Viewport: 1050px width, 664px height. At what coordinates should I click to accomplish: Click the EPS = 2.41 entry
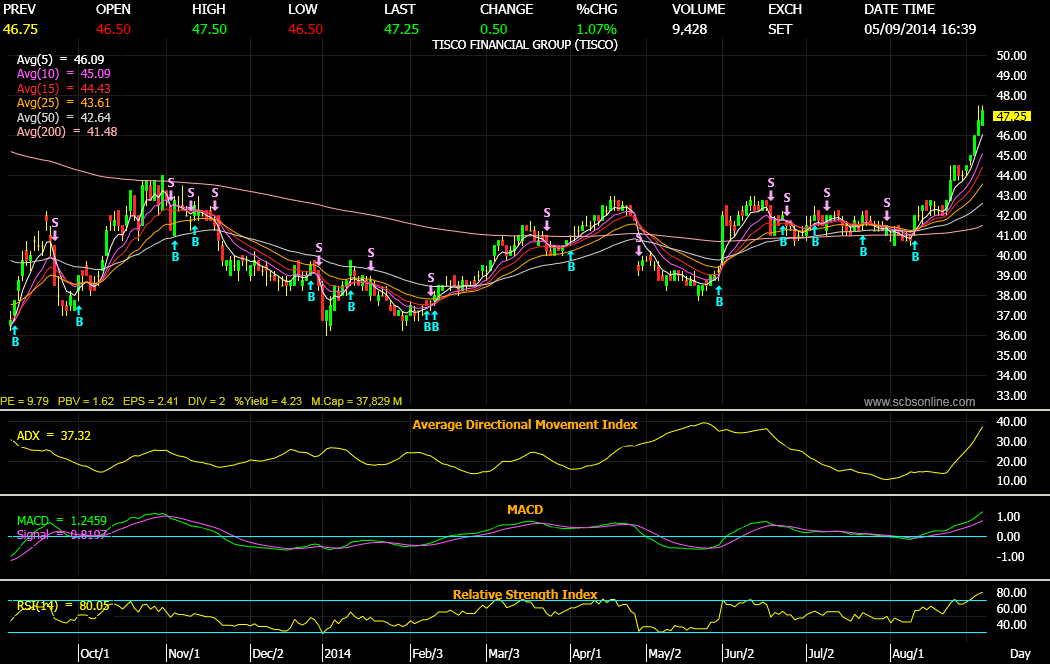[151, 402]
